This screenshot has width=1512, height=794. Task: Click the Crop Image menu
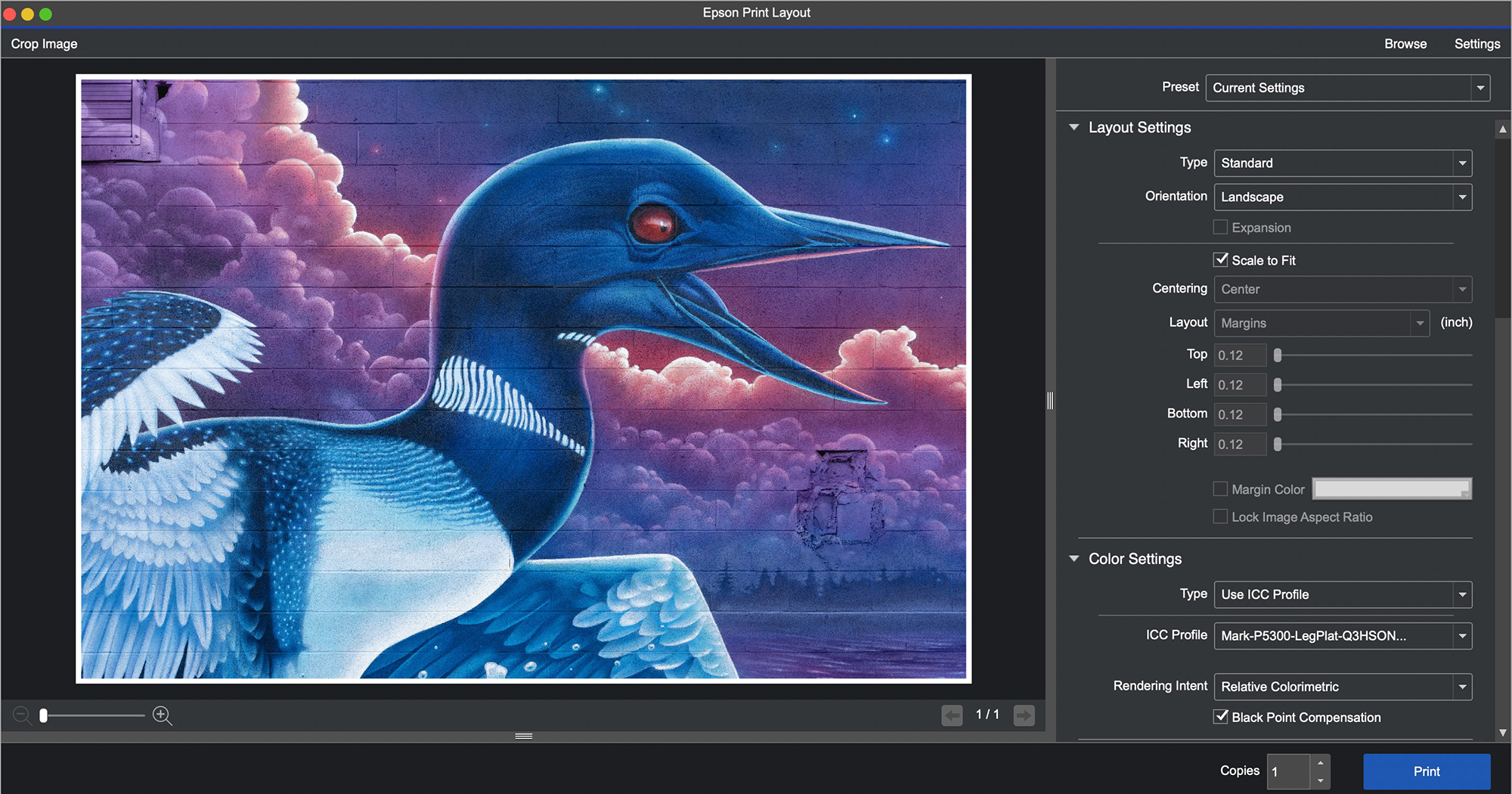click(x=44, y=44)
